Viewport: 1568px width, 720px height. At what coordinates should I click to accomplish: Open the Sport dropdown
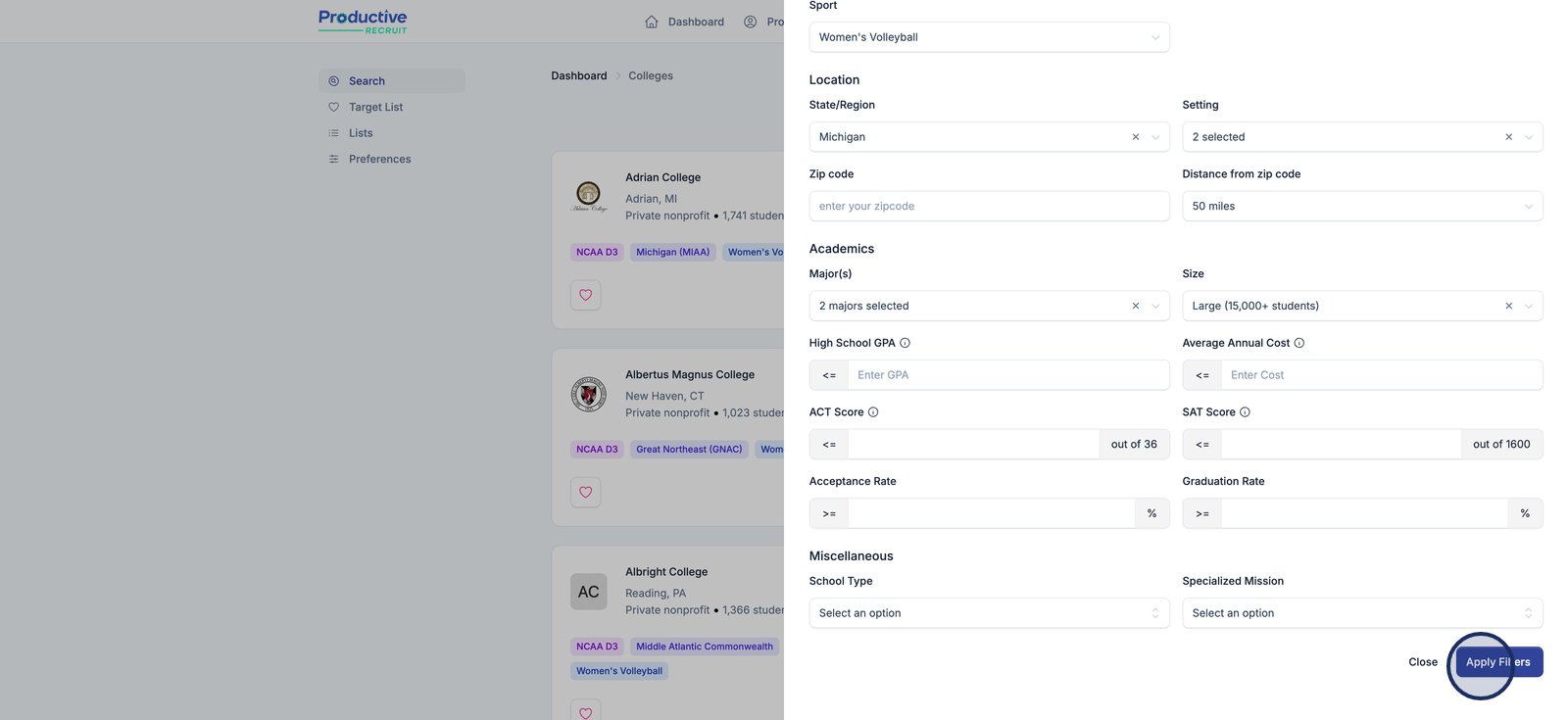(x=988, y=37)
